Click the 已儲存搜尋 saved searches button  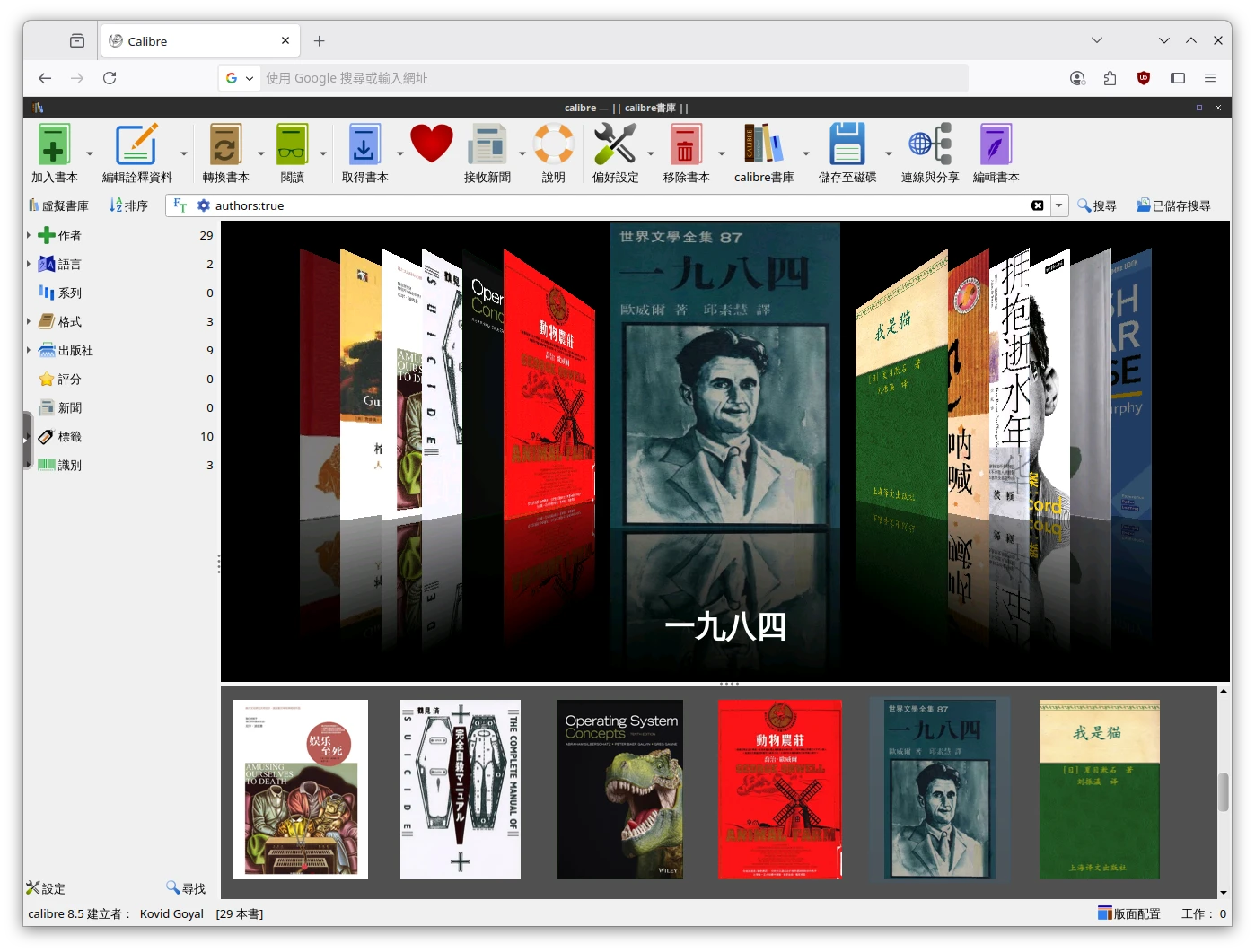pos(1173,205)
